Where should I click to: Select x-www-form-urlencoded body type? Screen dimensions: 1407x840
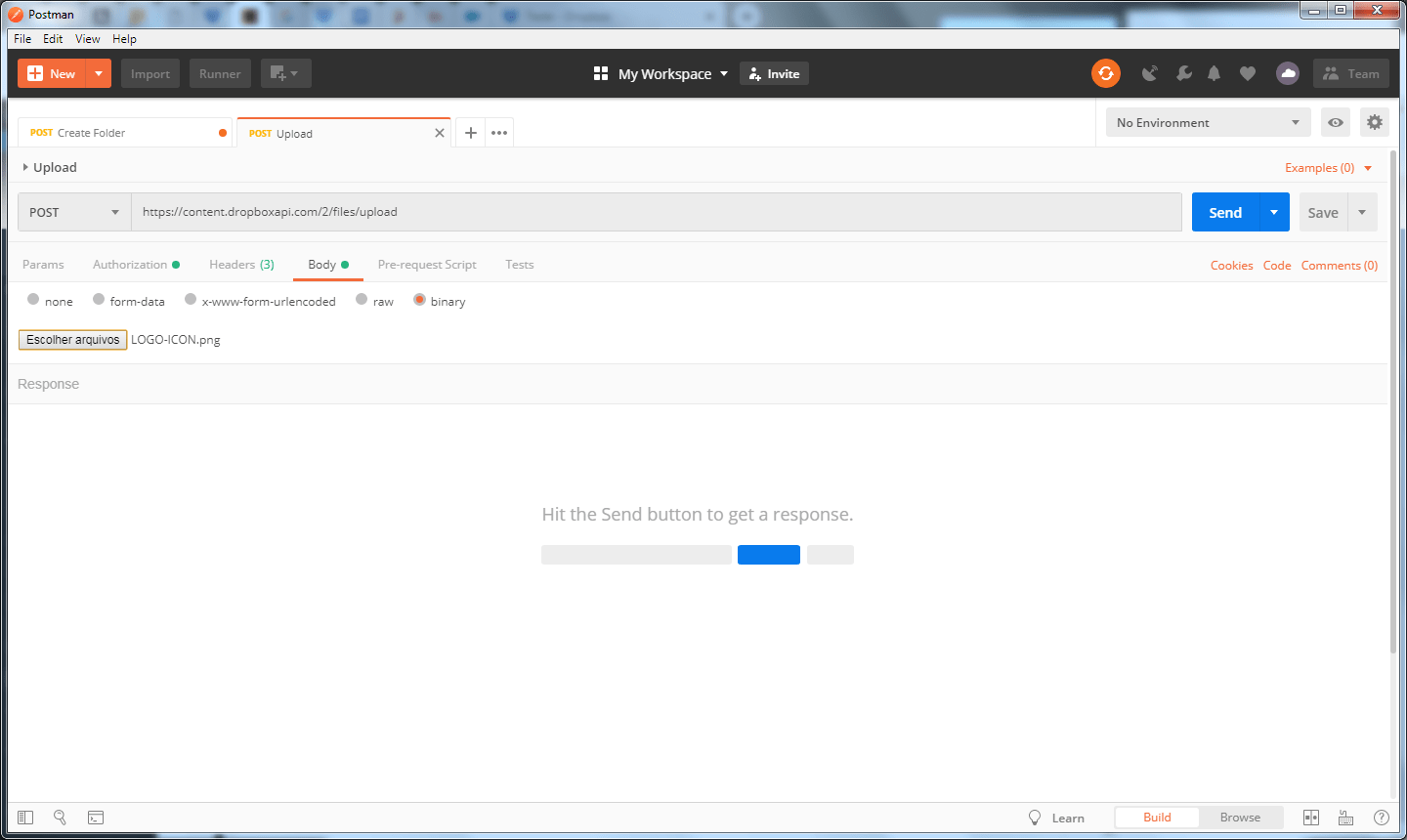point(191,300)
